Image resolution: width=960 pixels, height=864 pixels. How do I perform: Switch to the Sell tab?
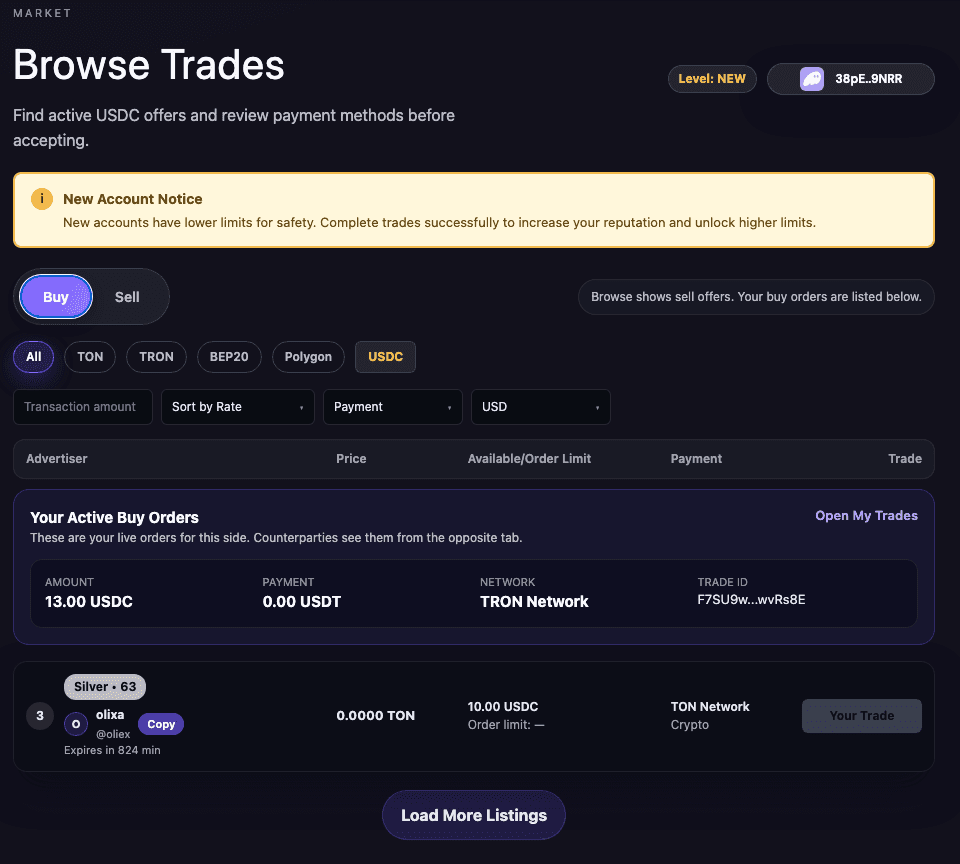tap(127, 297)
